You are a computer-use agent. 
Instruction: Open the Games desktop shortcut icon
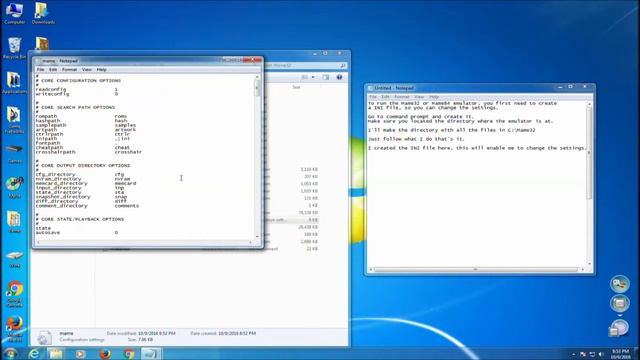coord(14,153)
